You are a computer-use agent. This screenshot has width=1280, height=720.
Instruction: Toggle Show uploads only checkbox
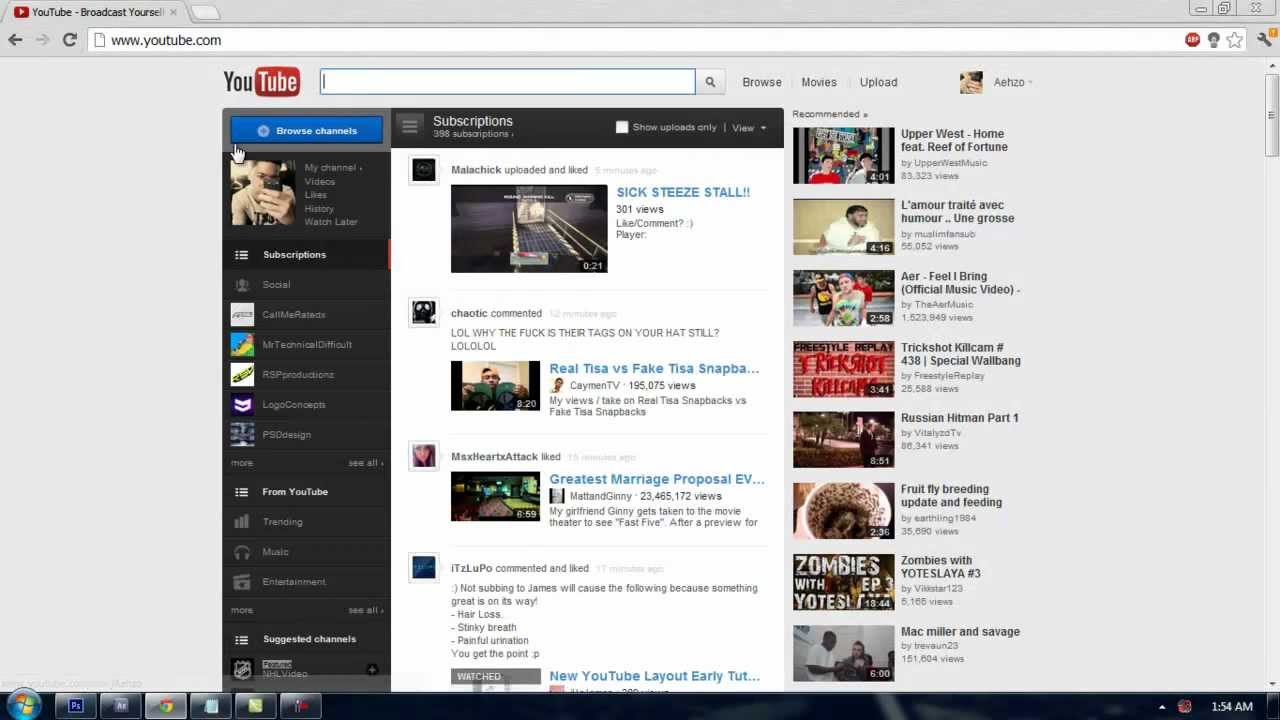point(622,127)
